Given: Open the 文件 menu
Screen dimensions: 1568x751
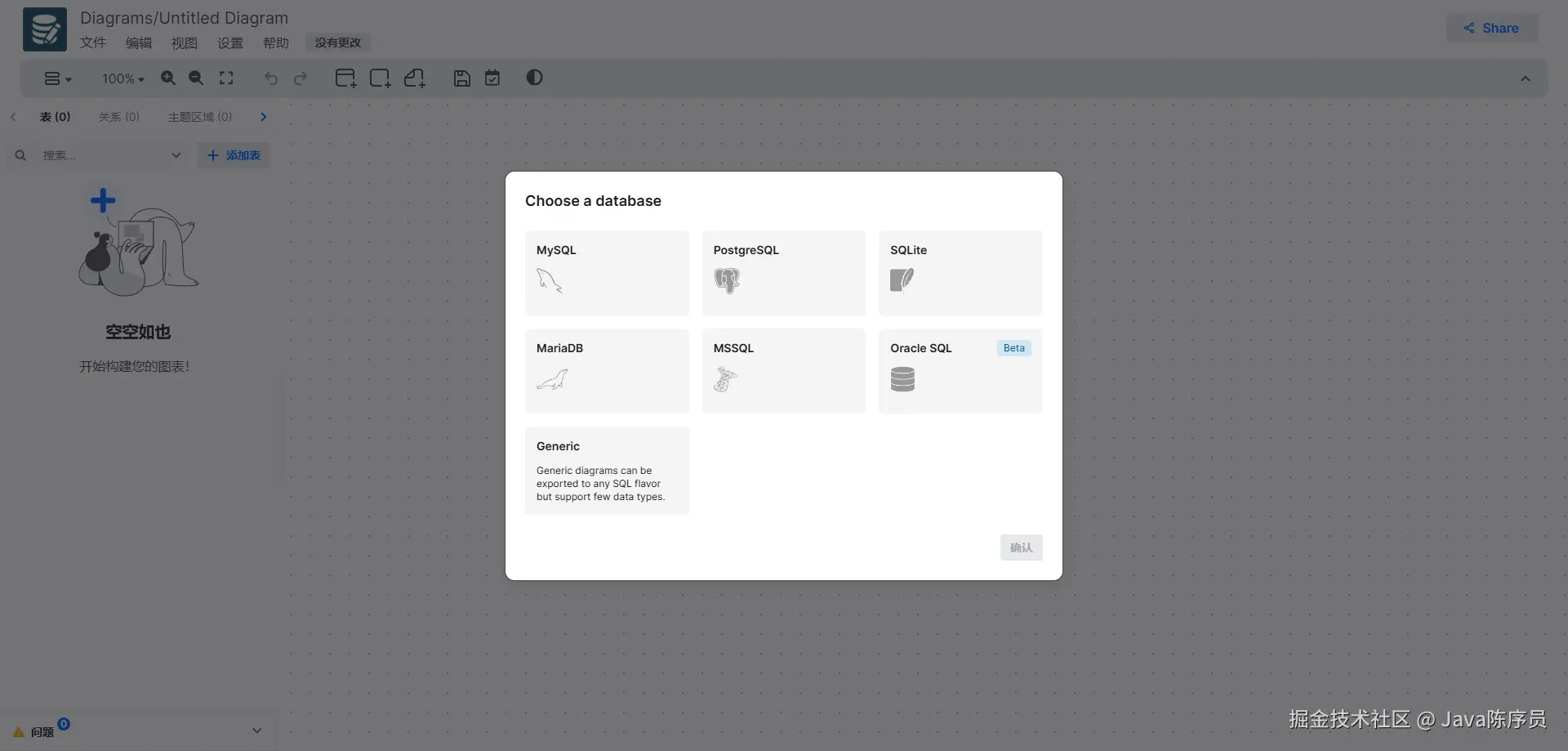Looking at the screenshot, I should pos(93,42).
